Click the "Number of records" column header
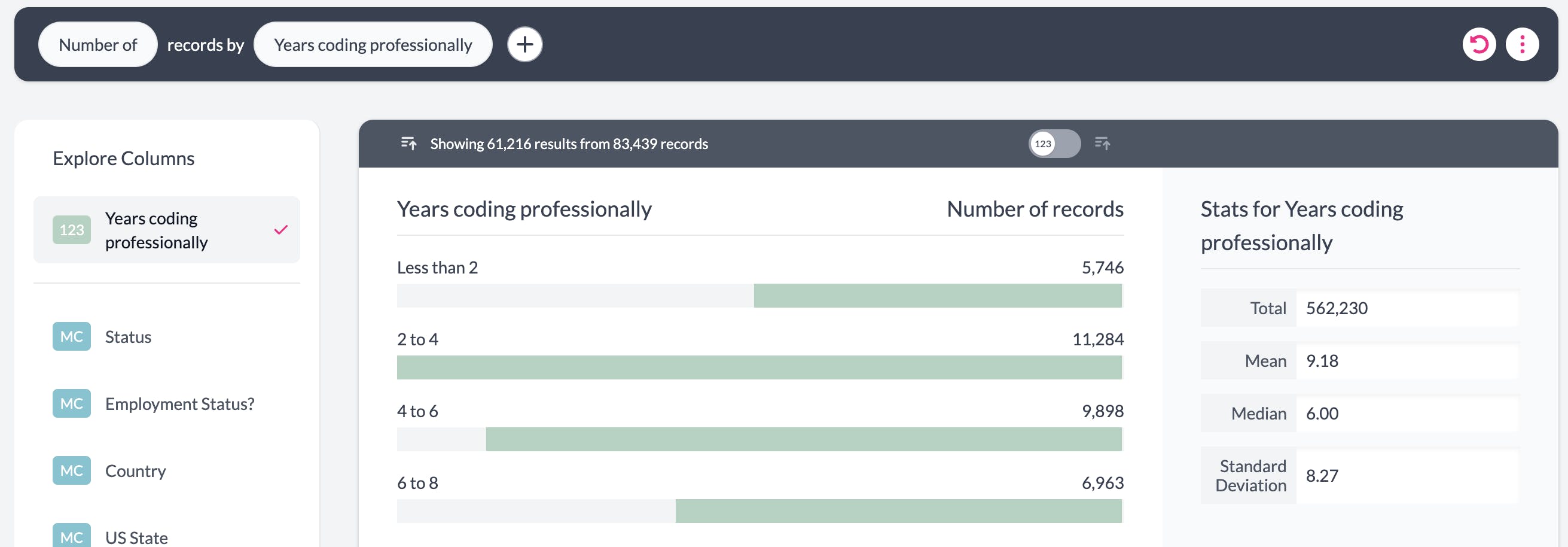The width and height of the screenshot is (1568, 547). (x=1035, y=209)
